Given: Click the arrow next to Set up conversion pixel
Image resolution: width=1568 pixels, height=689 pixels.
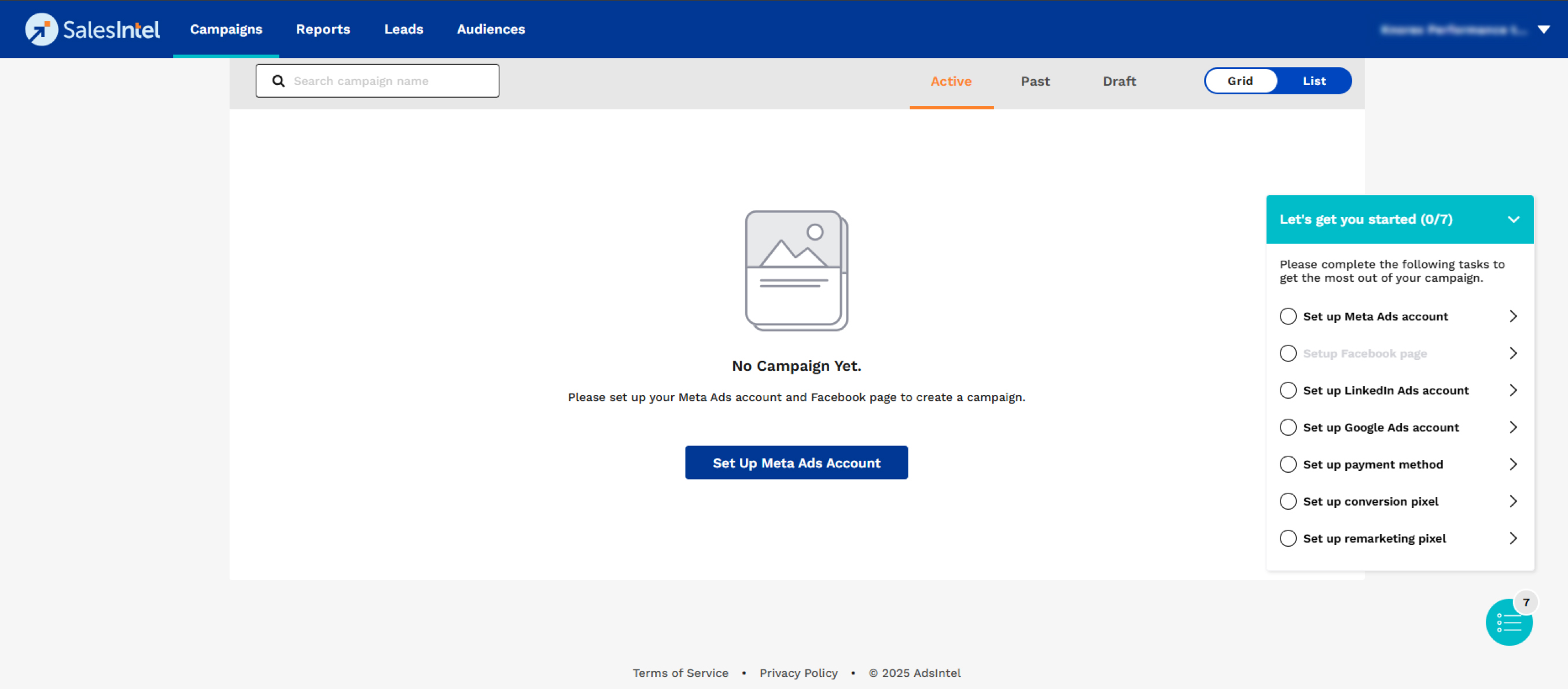Looking at the screenshot, I should tap(1513, 502).
